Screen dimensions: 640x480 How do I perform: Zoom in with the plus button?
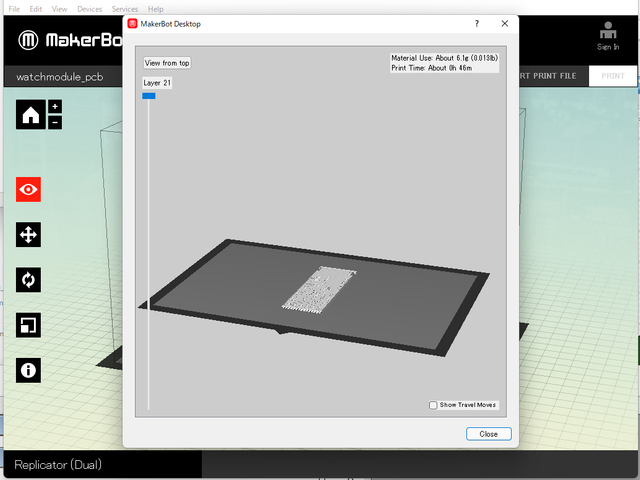tap(55, 107)
